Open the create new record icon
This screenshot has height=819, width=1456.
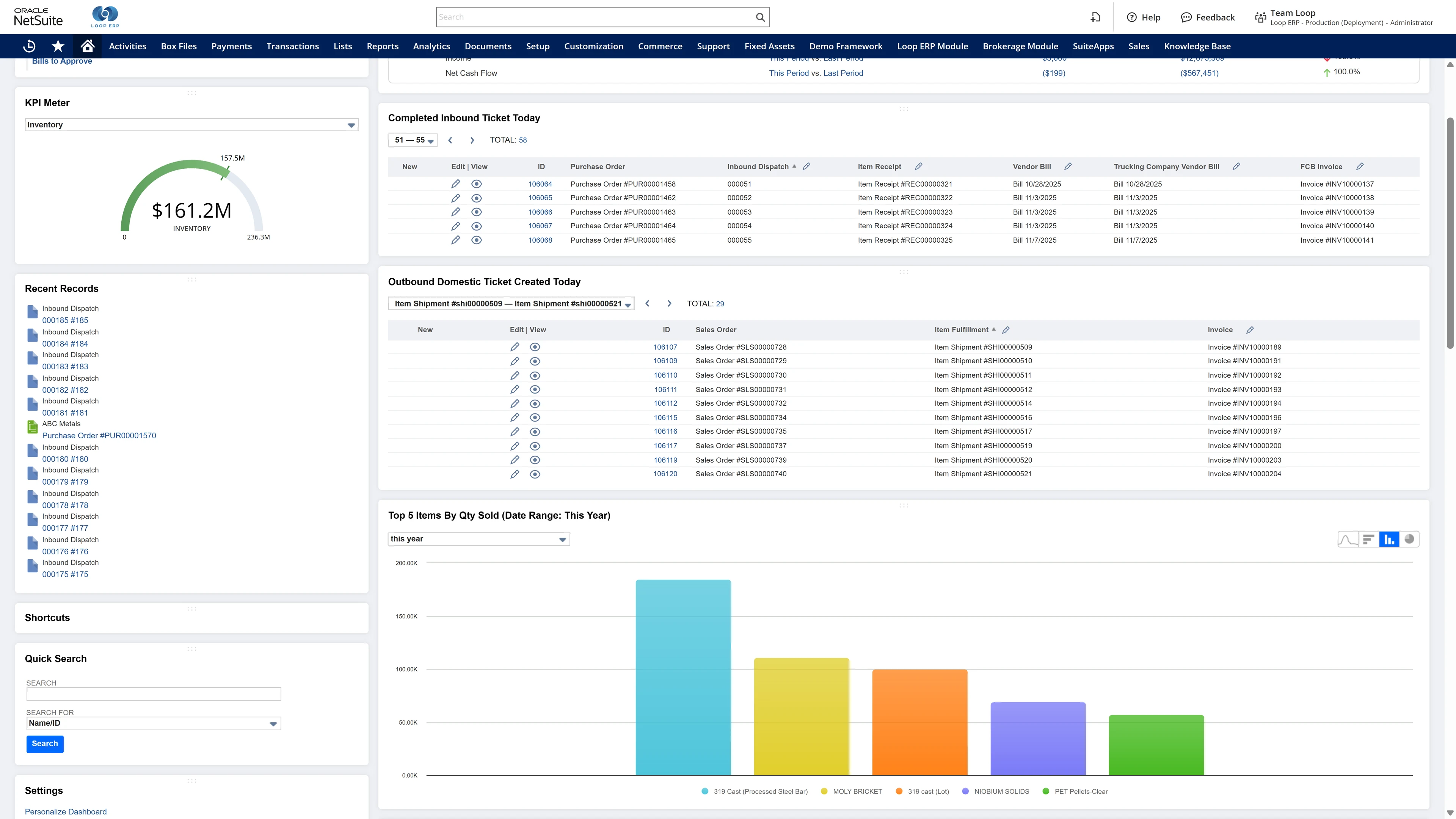1095,17
